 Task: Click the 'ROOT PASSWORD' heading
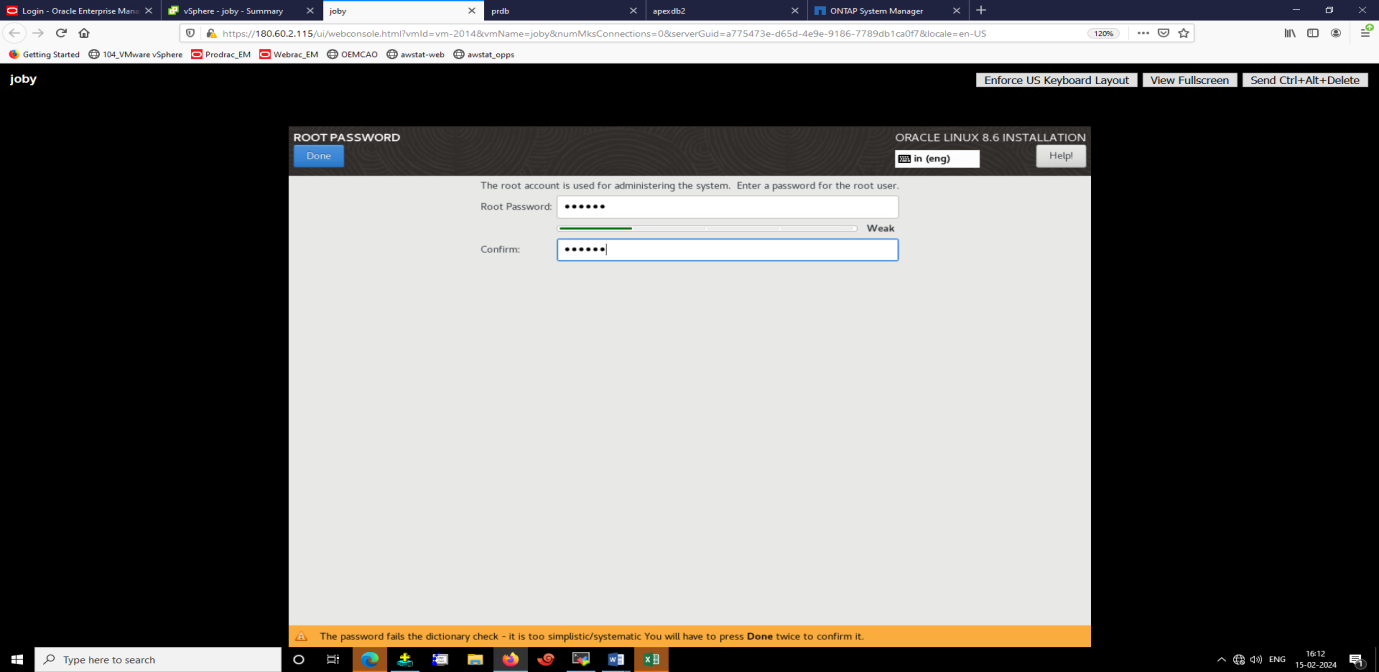point(346,137)
